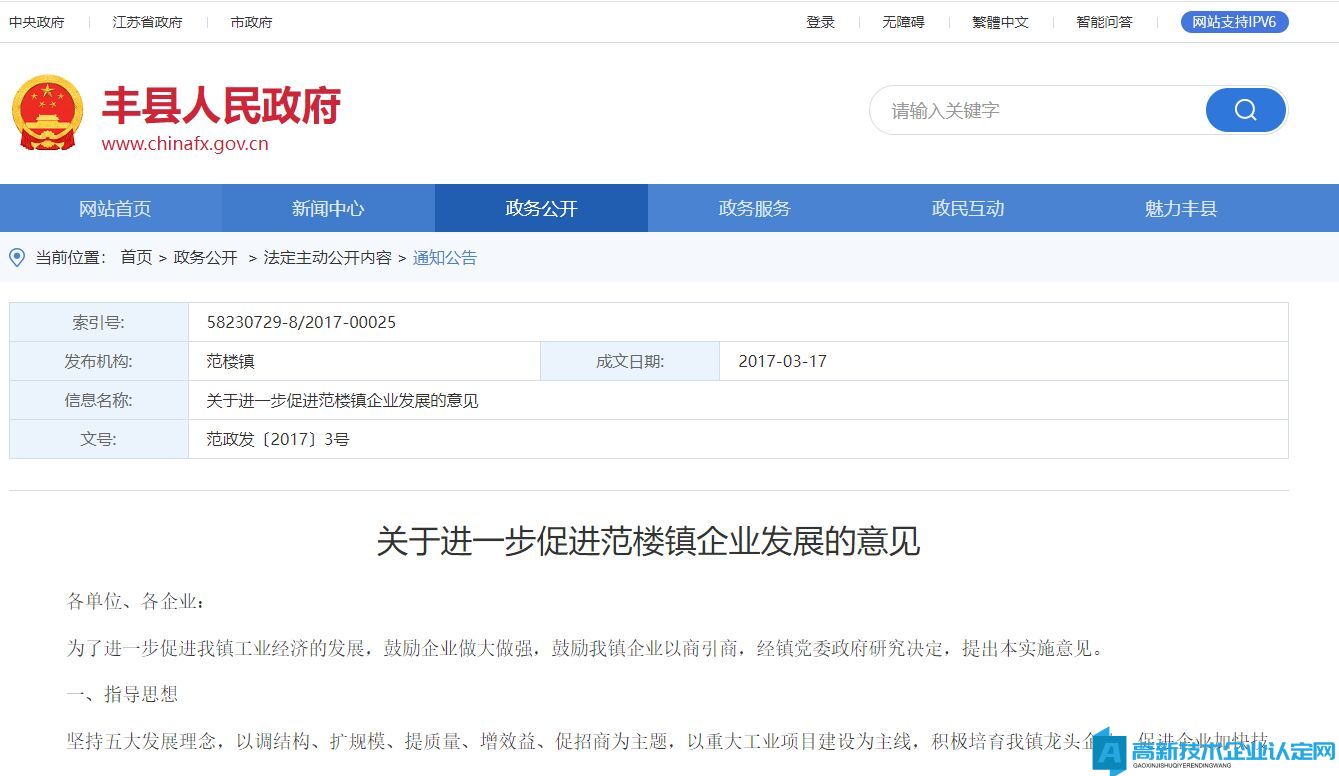This screenshot has height=776, width=1339.
Task: Type in the 请输入关键字 search field
Action: 1040,110
